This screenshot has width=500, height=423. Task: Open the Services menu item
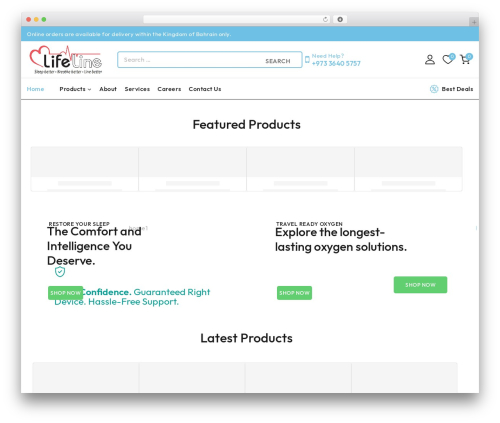tap(137, 89)
